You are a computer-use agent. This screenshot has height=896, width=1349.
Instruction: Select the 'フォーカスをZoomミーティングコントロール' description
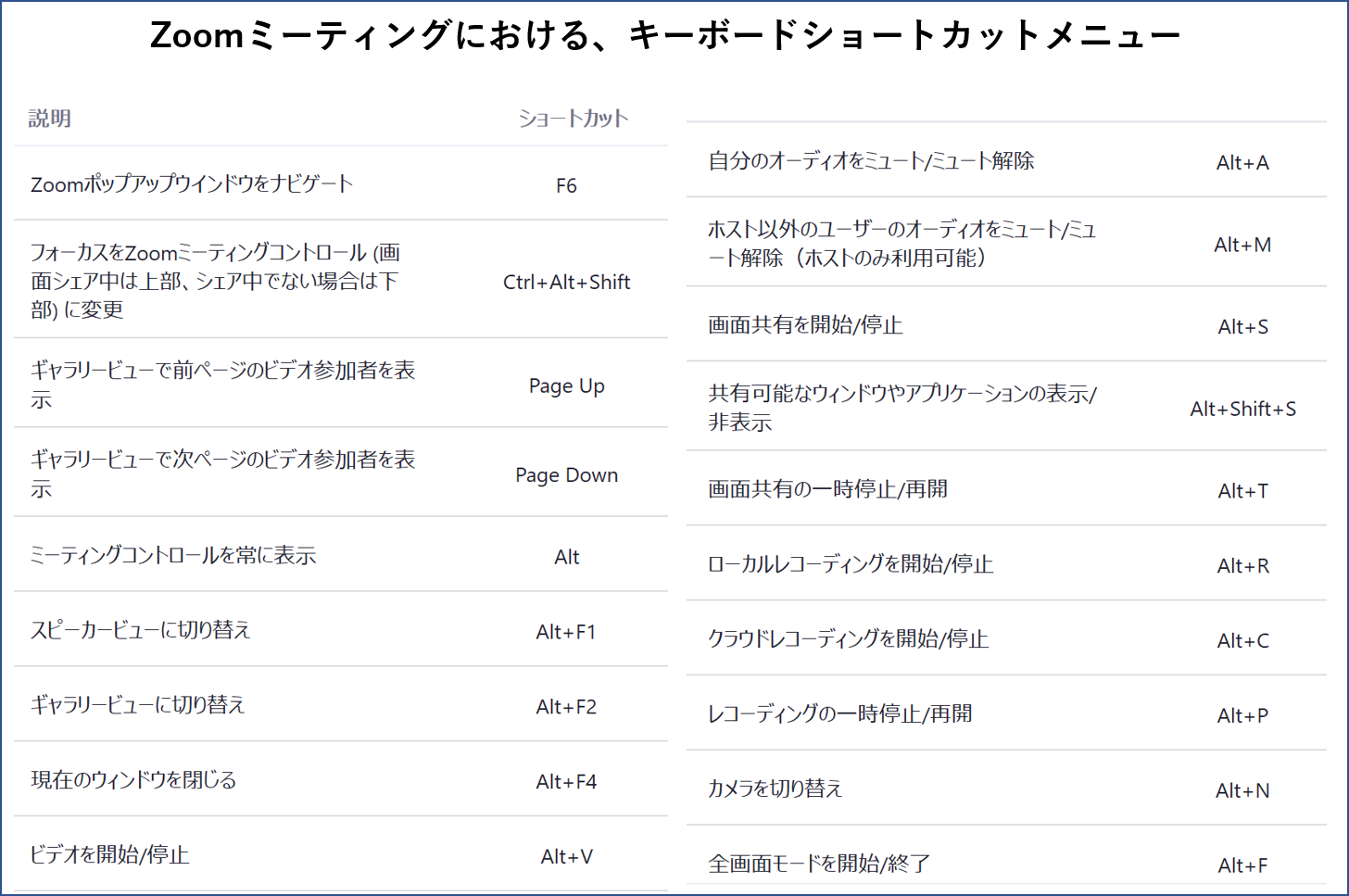216,281
